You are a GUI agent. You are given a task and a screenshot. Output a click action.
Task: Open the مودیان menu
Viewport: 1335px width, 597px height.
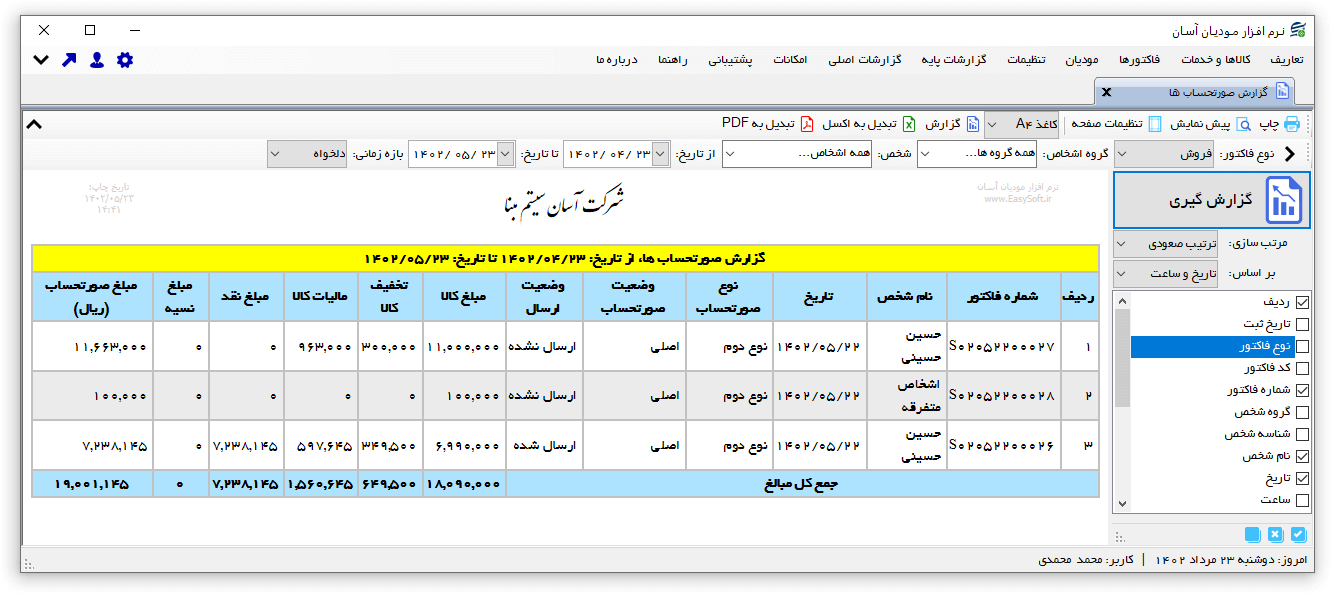(1081, 60)
